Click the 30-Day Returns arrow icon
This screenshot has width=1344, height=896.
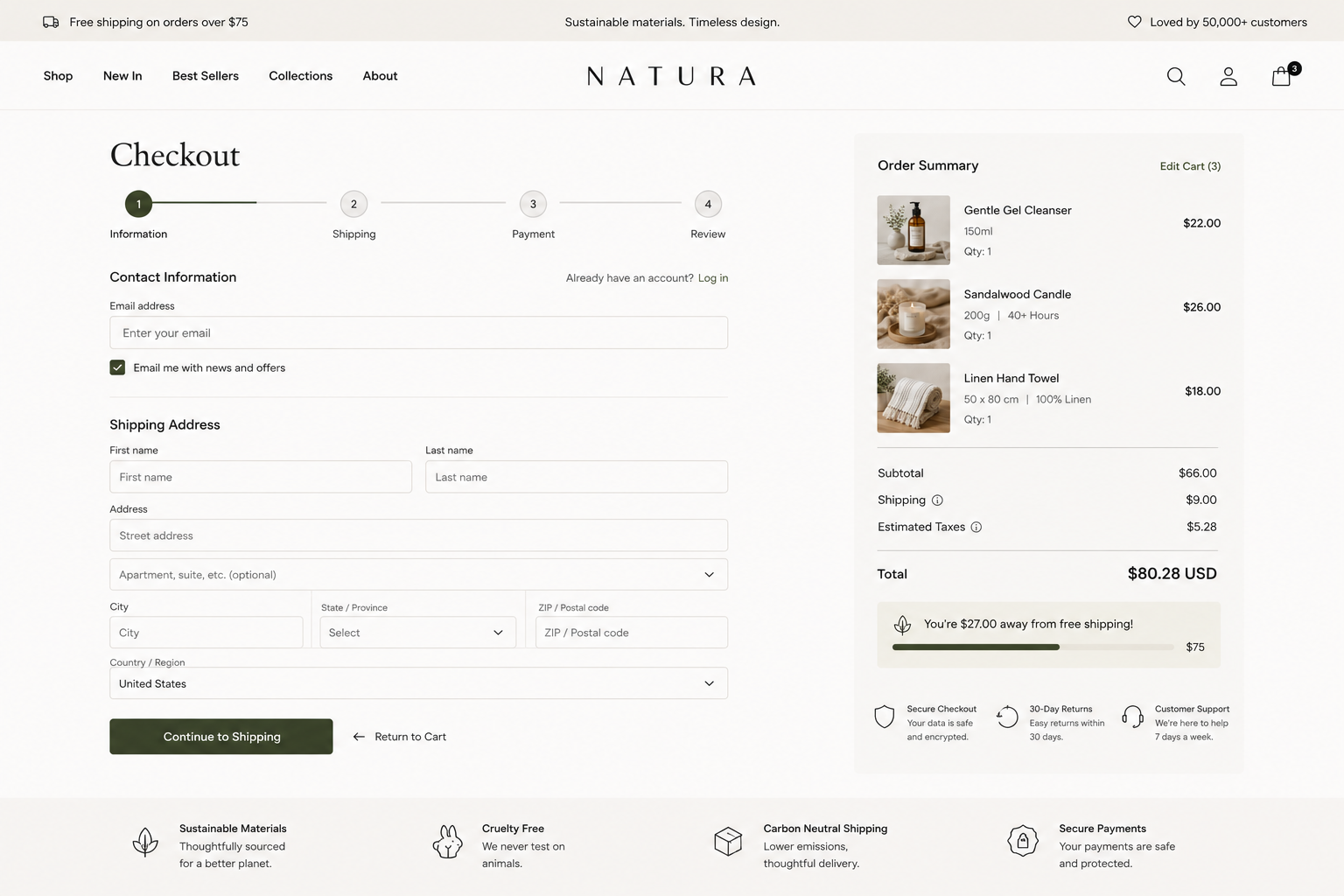point(1007,717)
